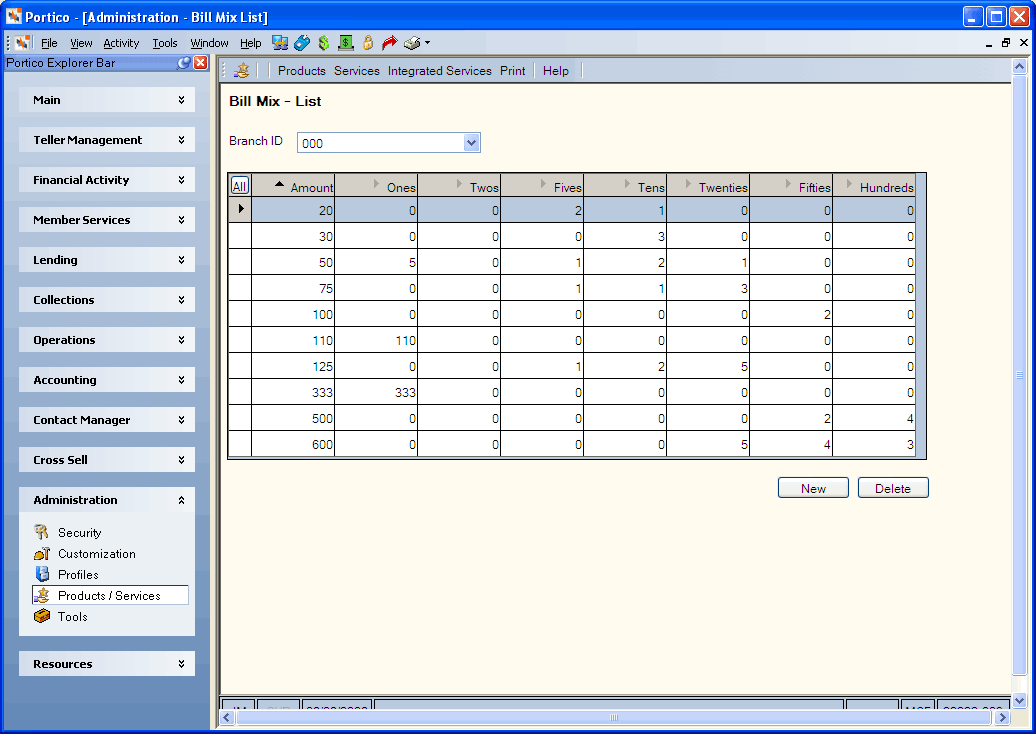Screen dimensions: 1036x734
Task: Click the Delete button
Action: click(x=893, y=488)
